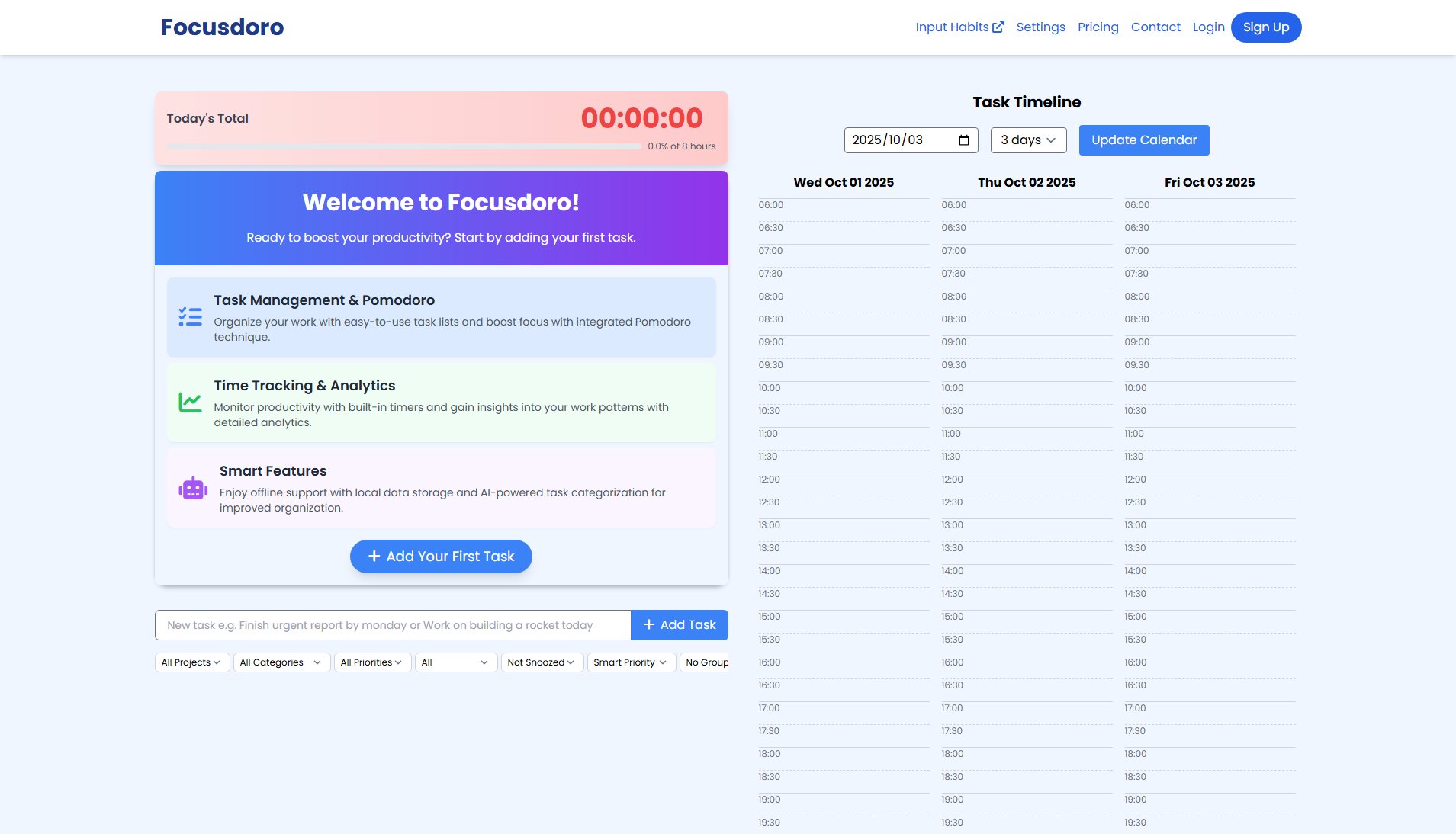Open the Not Snoozed filter dropdown
This screenshot has width=1456, height=834.
coord(542,662)
